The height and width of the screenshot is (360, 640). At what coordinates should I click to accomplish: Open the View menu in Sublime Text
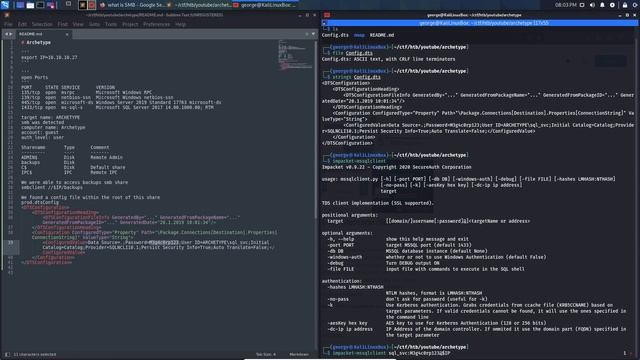tap(78, 24)
